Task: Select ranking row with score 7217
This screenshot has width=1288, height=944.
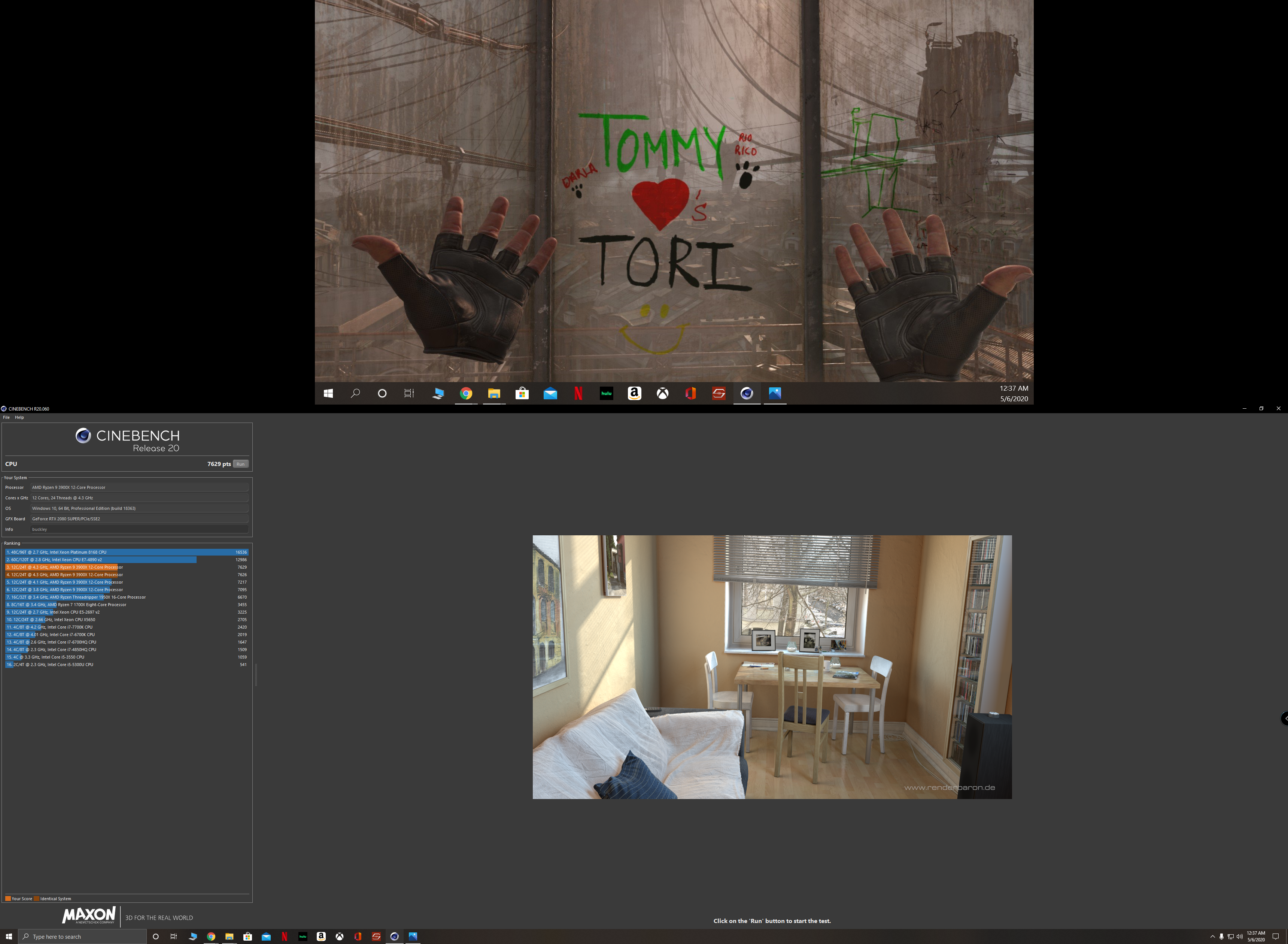Action: [x=127, y=582]
